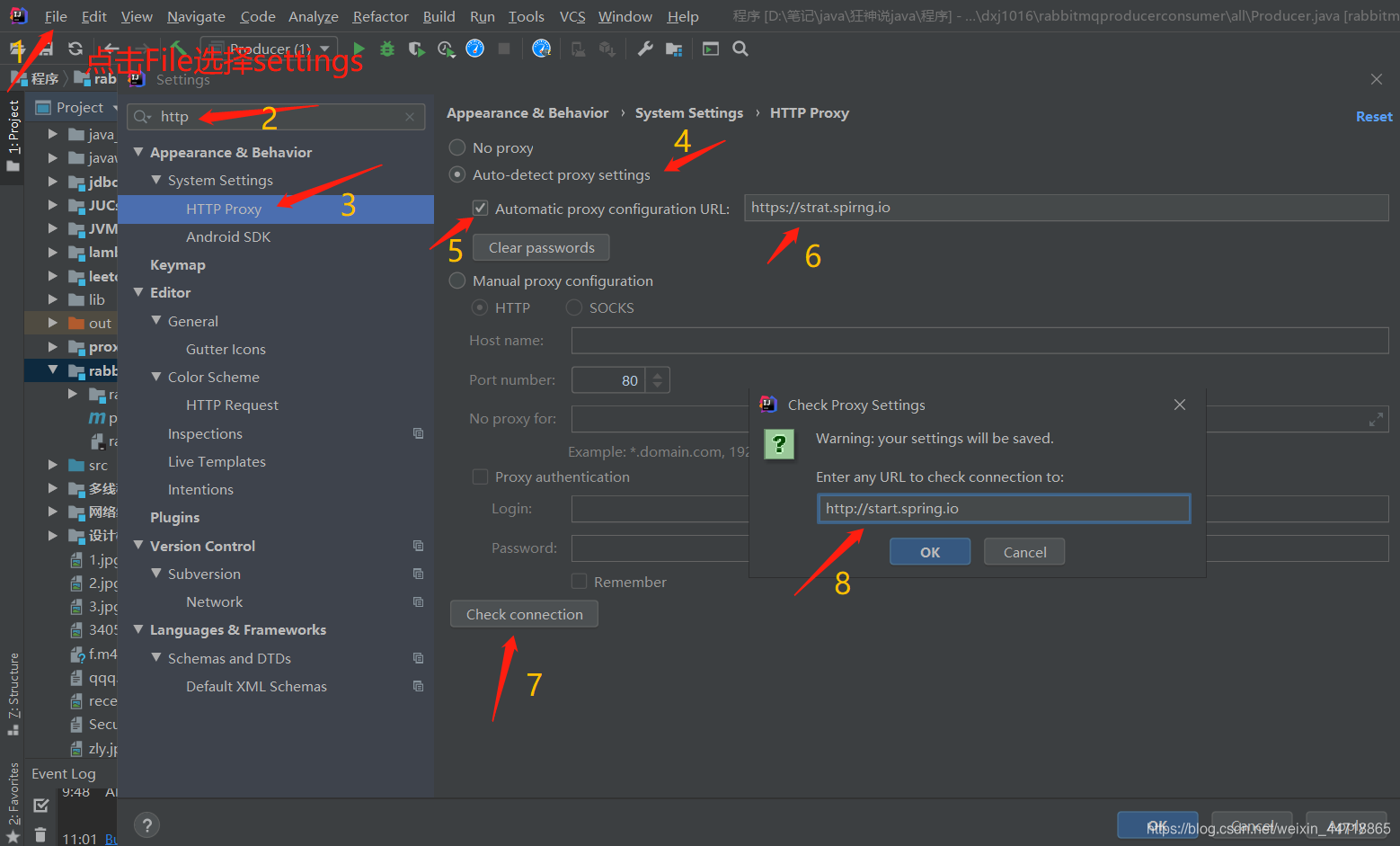Click URL field in Check Proxy Settings dialog

[1004, 509]
